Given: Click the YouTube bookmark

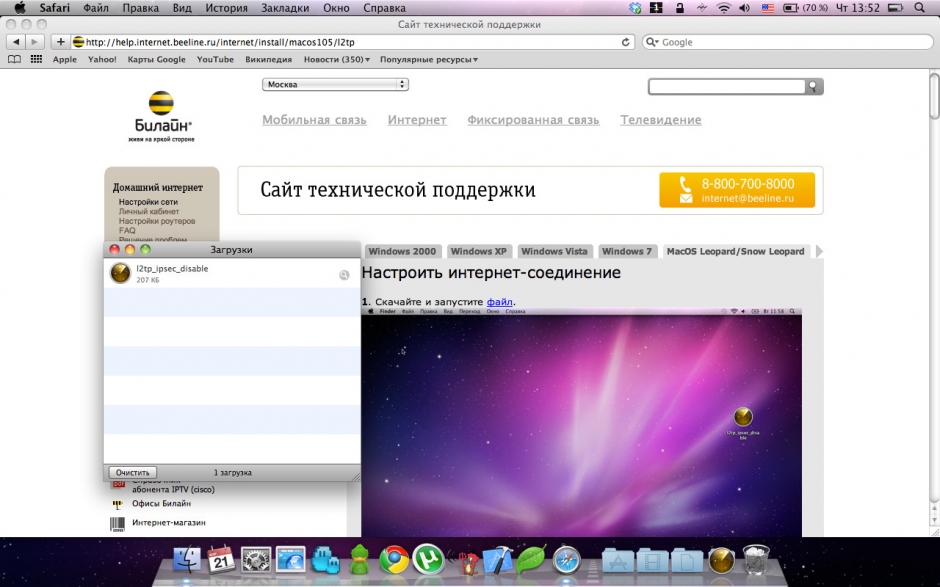Looking at the screenshot, I should 215,59.
